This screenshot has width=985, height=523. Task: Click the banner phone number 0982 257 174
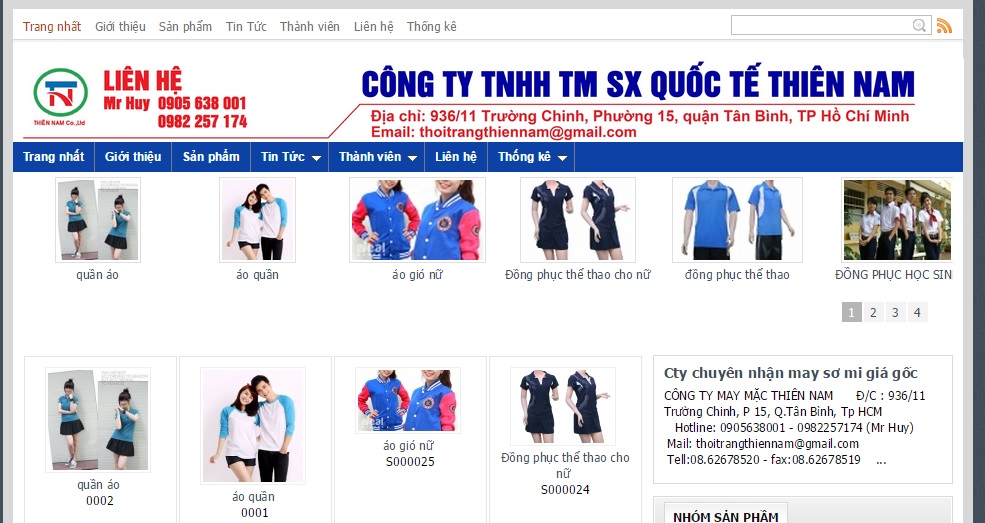(202, 122)
